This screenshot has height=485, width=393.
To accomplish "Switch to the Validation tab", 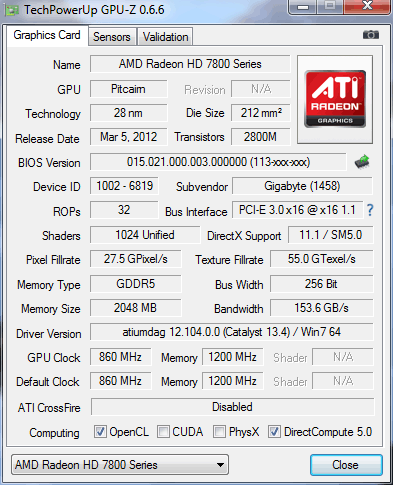I will point(165,37).
